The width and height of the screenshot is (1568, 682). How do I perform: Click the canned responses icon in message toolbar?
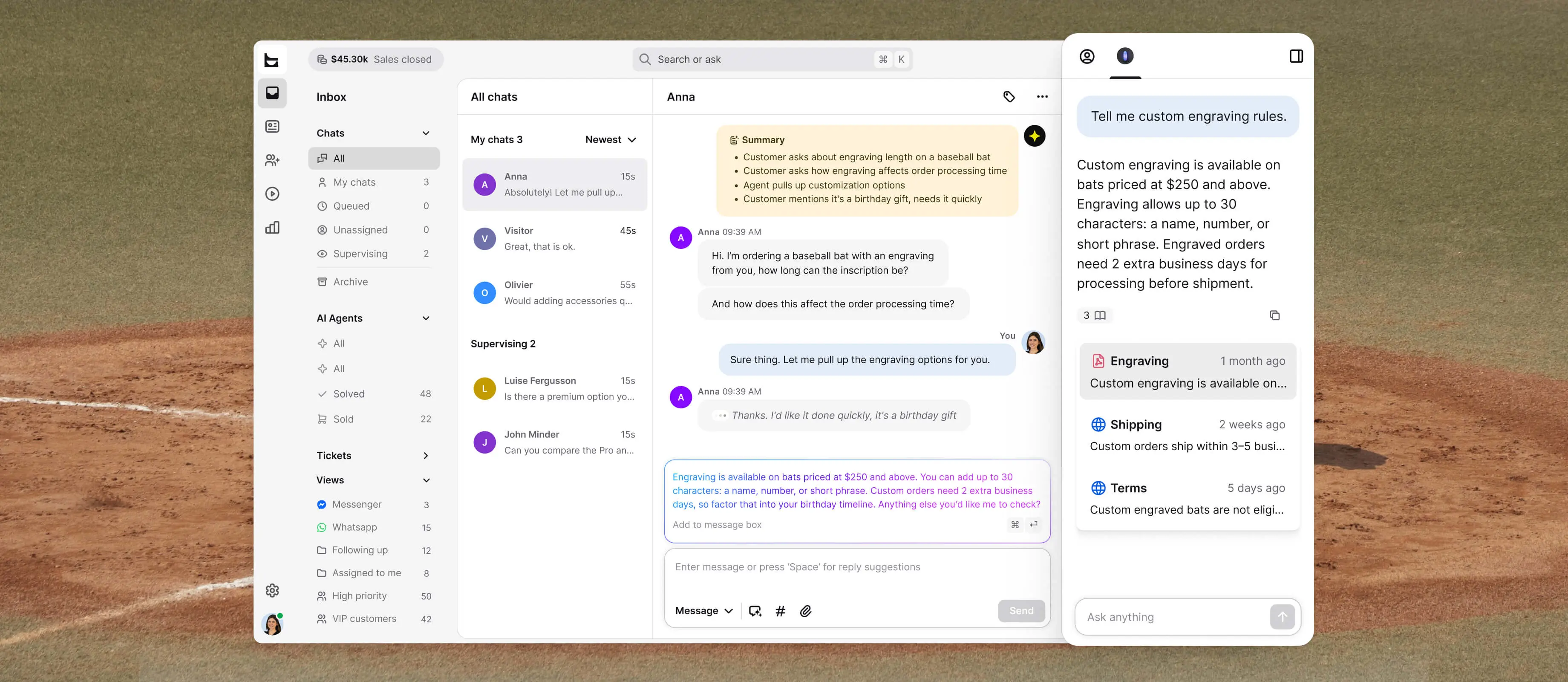coord(755,611)
